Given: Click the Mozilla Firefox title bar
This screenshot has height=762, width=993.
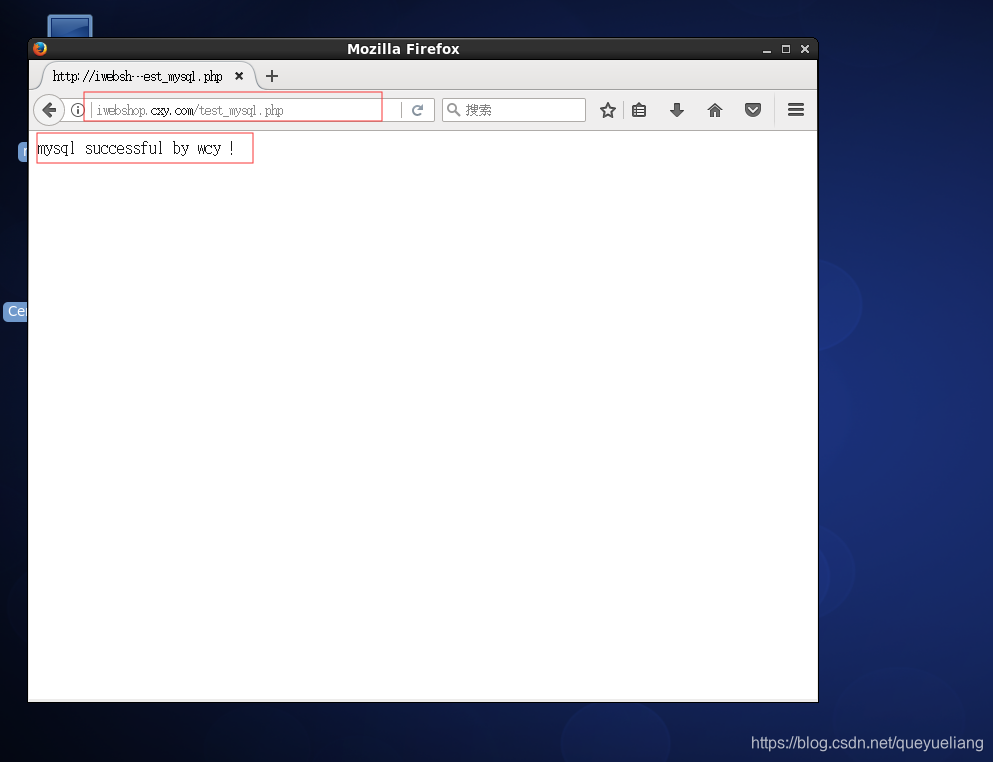Looking at the screenshot, I should [403, 49].
